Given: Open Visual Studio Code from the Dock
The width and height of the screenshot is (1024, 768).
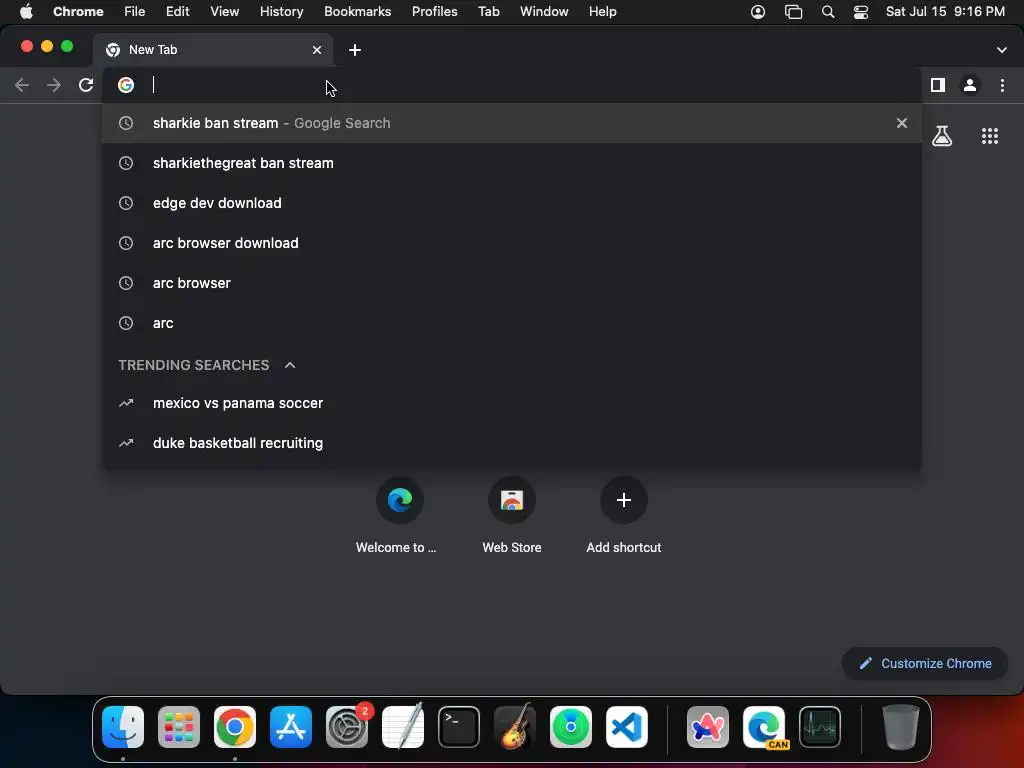Looking at the screenshot, I should click(x=627, y=727).
